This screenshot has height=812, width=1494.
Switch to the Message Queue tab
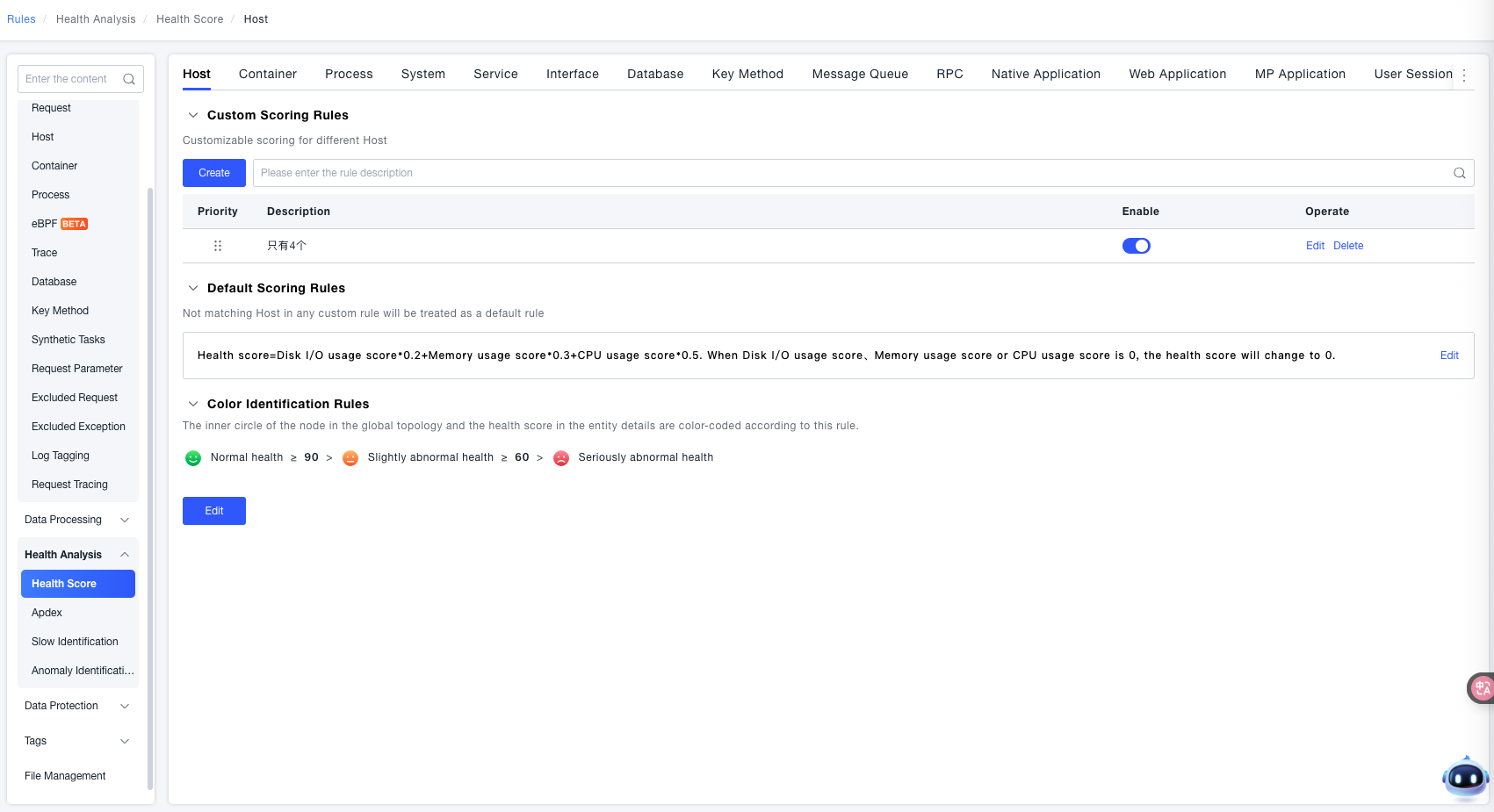pyautogui.click(x=860, y=75)
